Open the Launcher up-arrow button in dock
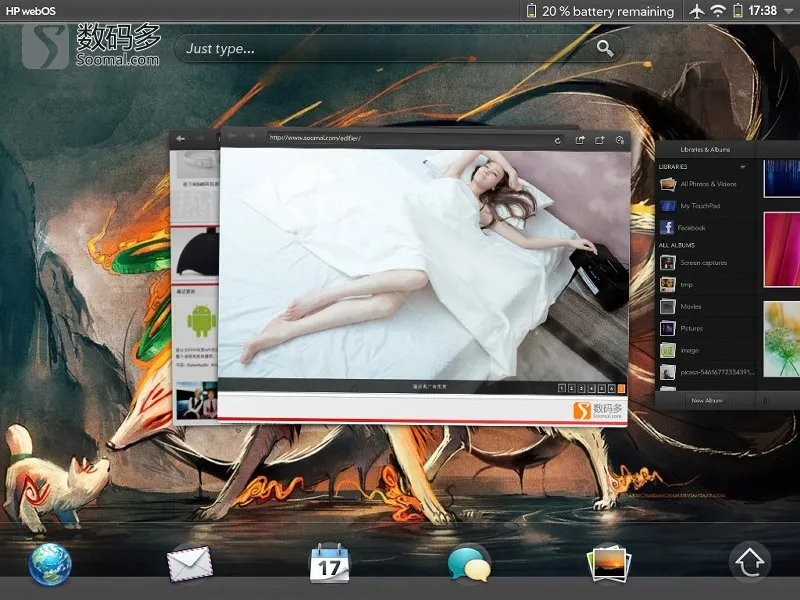The height and width of the screenshot is (600, 800). (x=749, y=563)
